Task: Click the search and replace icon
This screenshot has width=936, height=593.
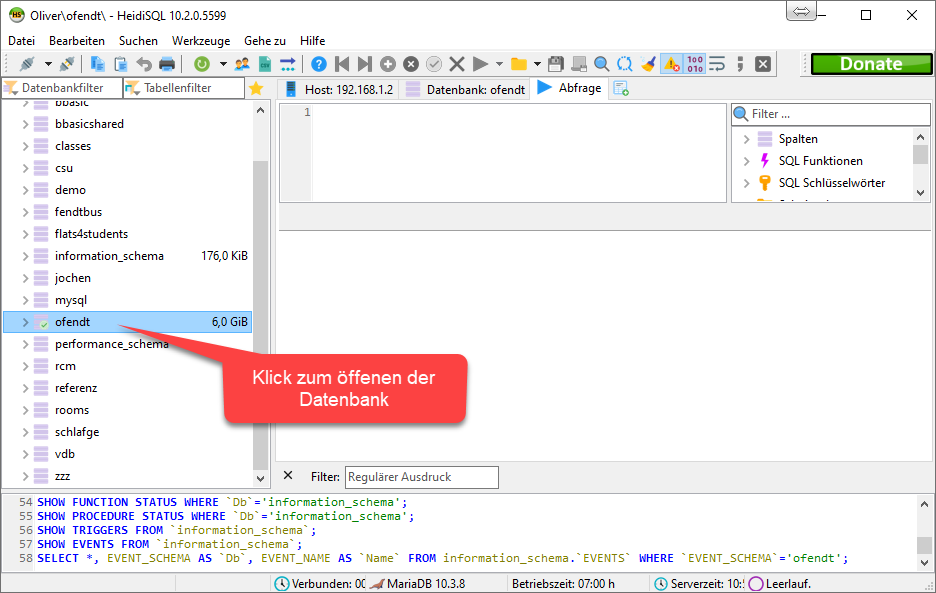Action: [625, 64]
